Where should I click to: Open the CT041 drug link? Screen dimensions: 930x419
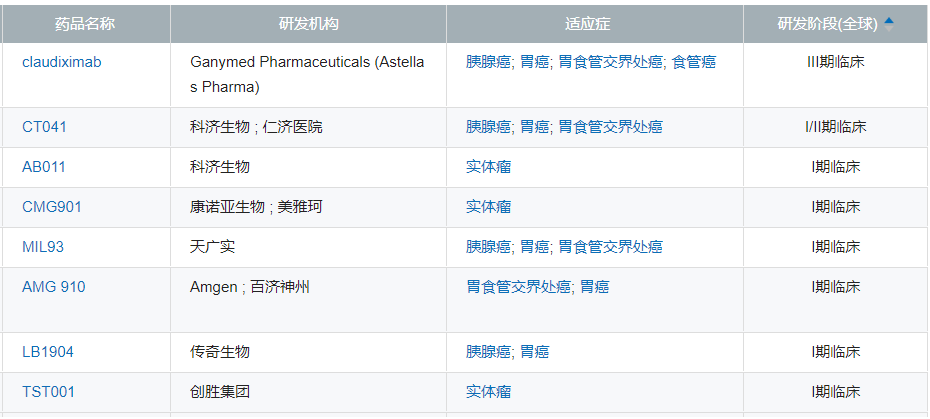click(45, 127)
